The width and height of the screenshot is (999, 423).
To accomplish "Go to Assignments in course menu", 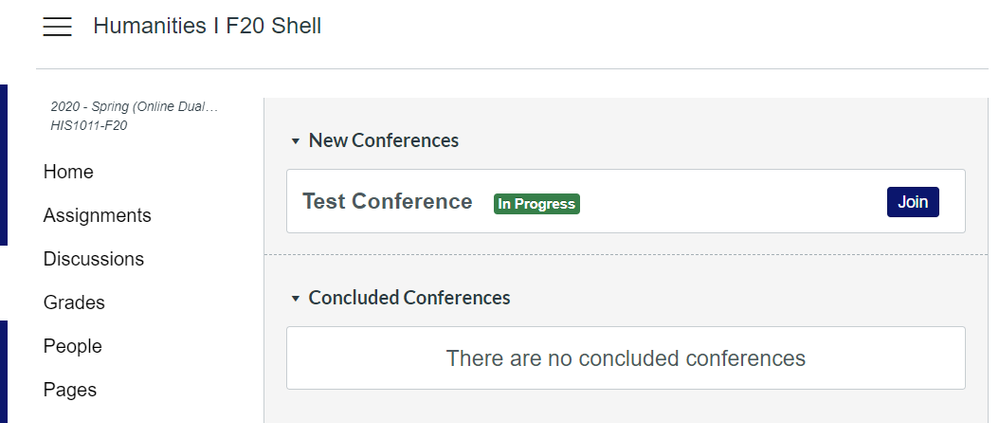I will (97, 215).
